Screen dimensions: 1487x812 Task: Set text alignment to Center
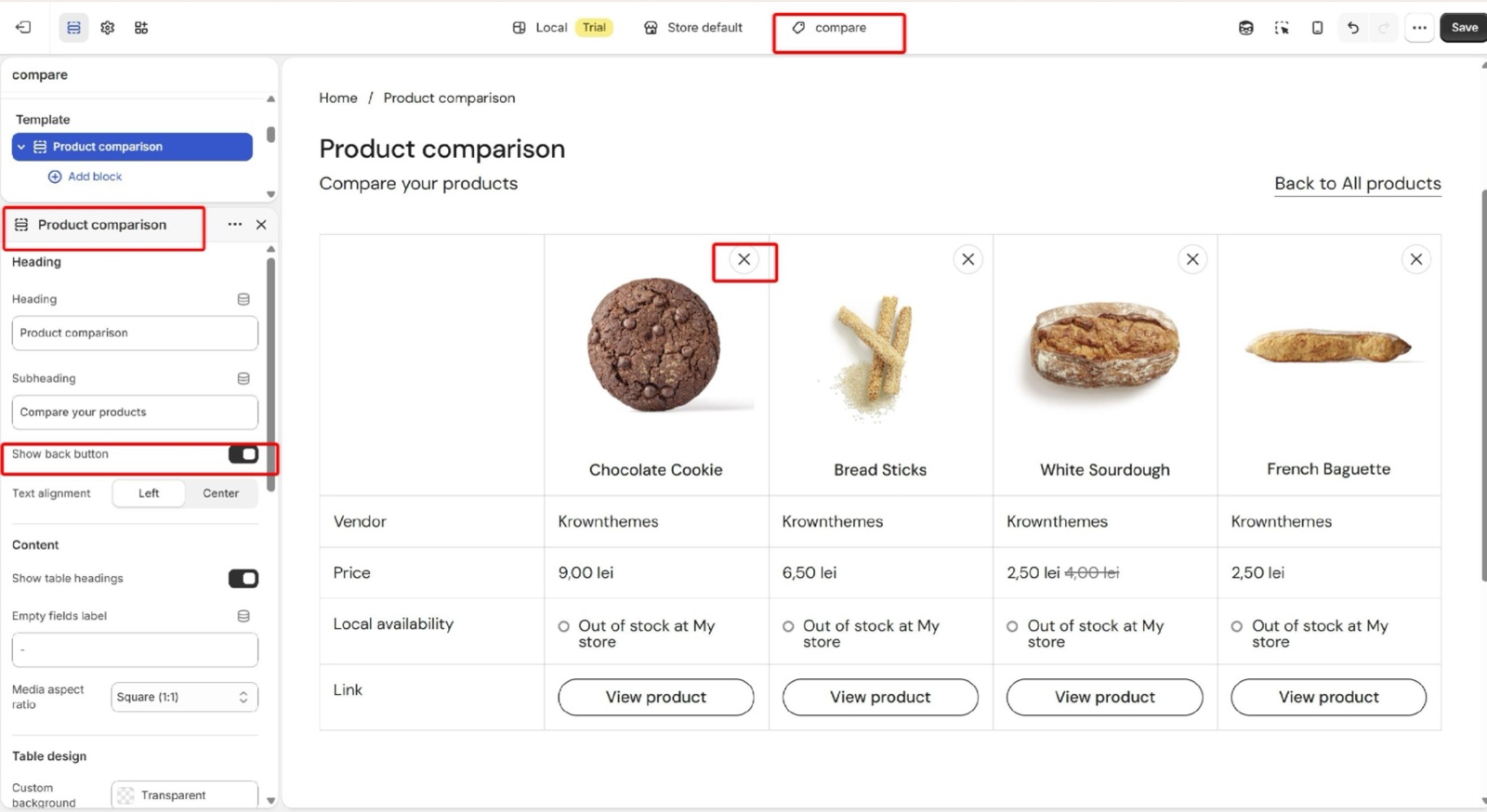pyautogui.click(x=221, y=493)
